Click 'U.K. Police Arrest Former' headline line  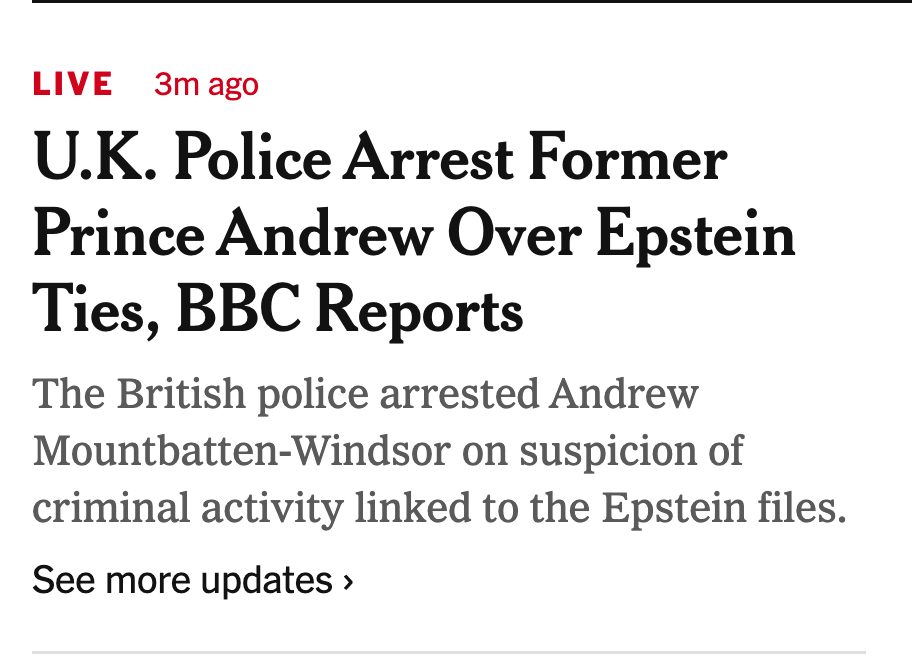pyautogui.click(x=380, y=160)
